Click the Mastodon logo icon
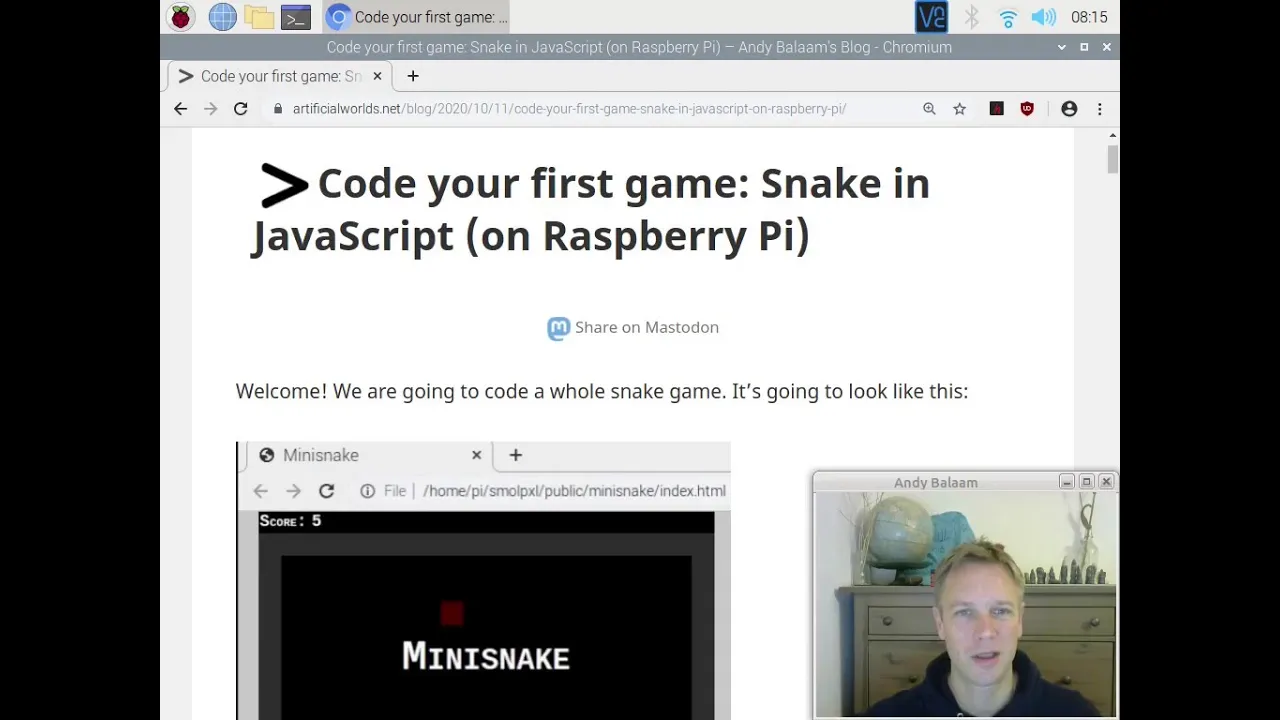Viewport: 1280px width, 720px height. pos(558,328)
